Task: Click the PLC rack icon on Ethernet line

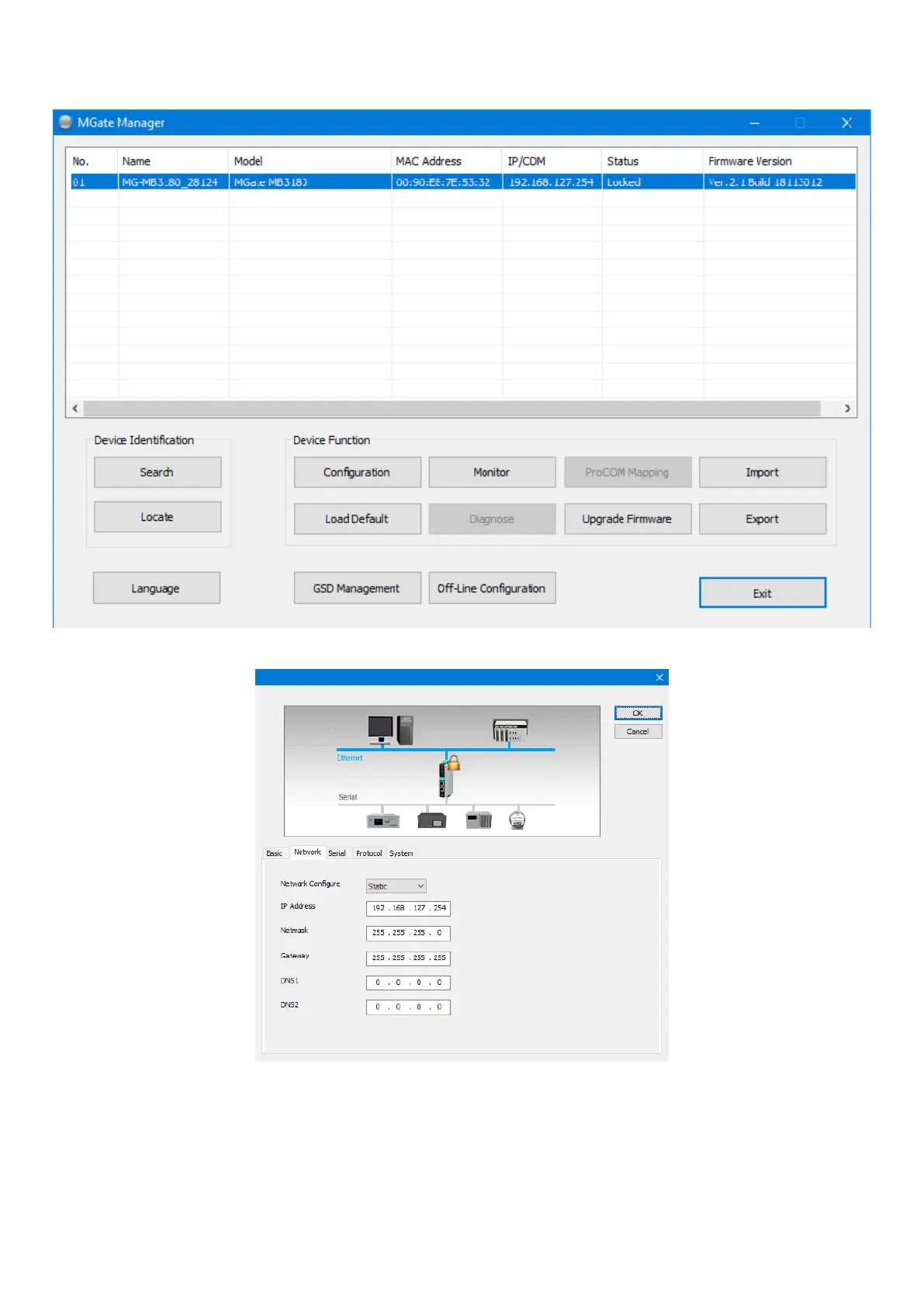Action: point(510,730)
